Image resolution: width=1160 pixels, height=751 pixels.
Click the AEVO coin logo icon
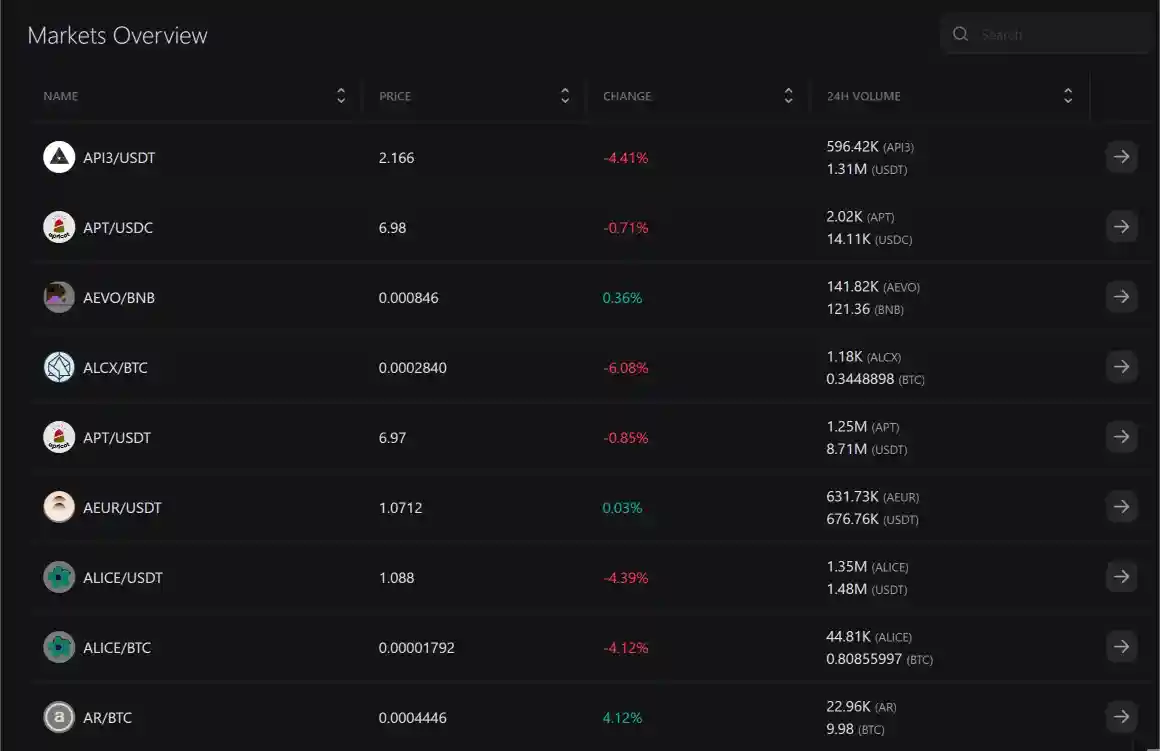(x=59, y=297)
